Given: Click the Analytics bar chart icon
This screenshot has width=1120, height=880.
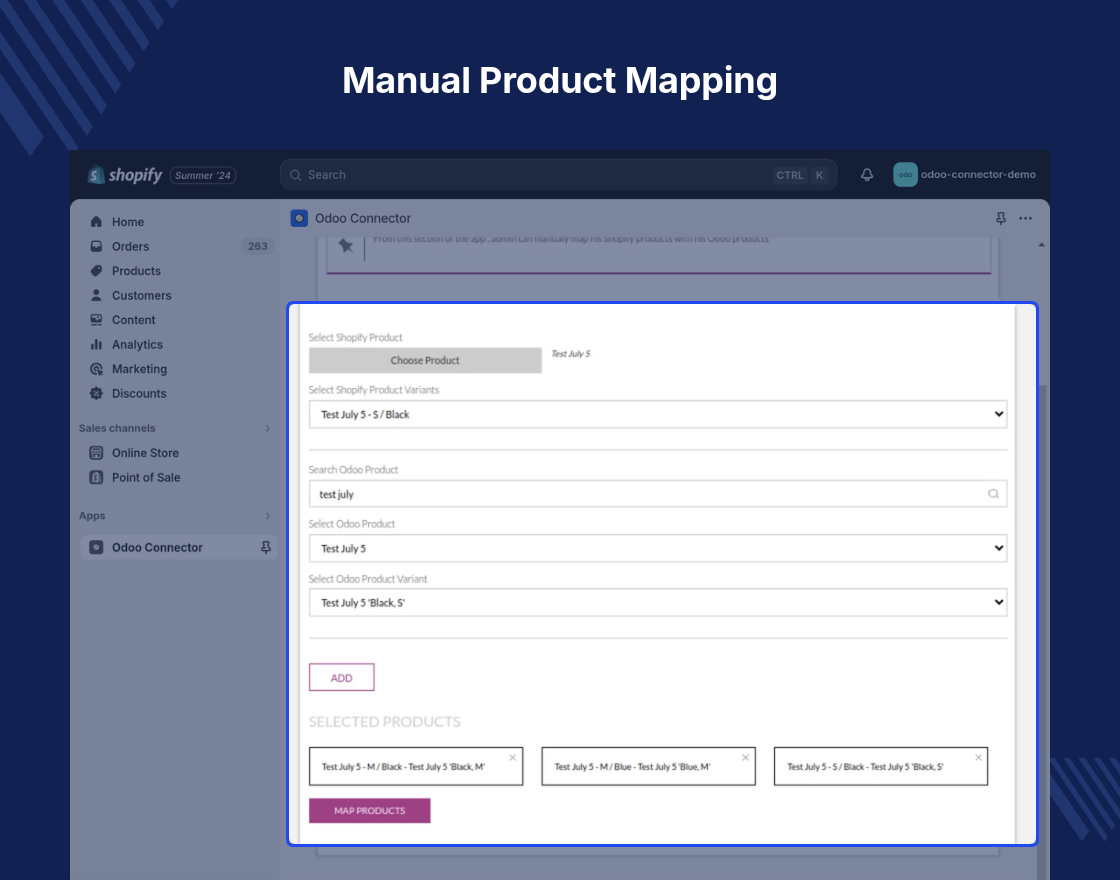Looking at the screenshot, I should coord(96,344).
